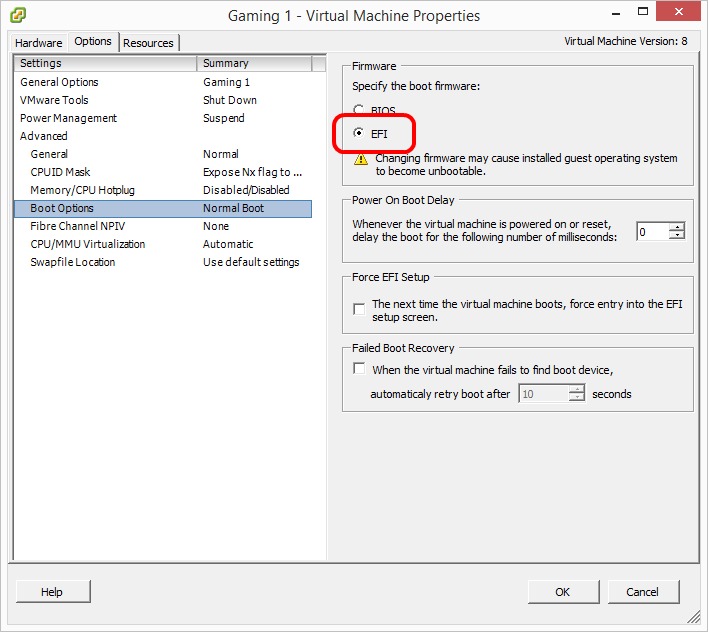The image size is (708, 632).
Task: Enable force entry into EFI setup
Action: point(360,309)
